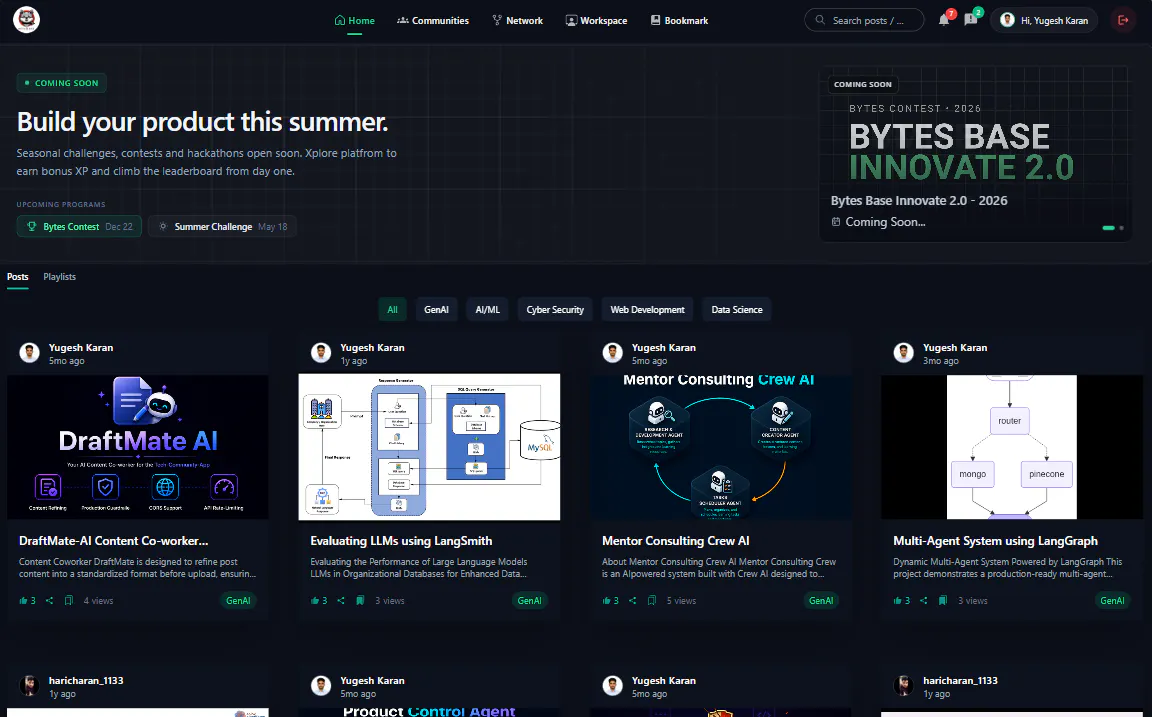
Task: Select the Posts tab
Action: 18,277
